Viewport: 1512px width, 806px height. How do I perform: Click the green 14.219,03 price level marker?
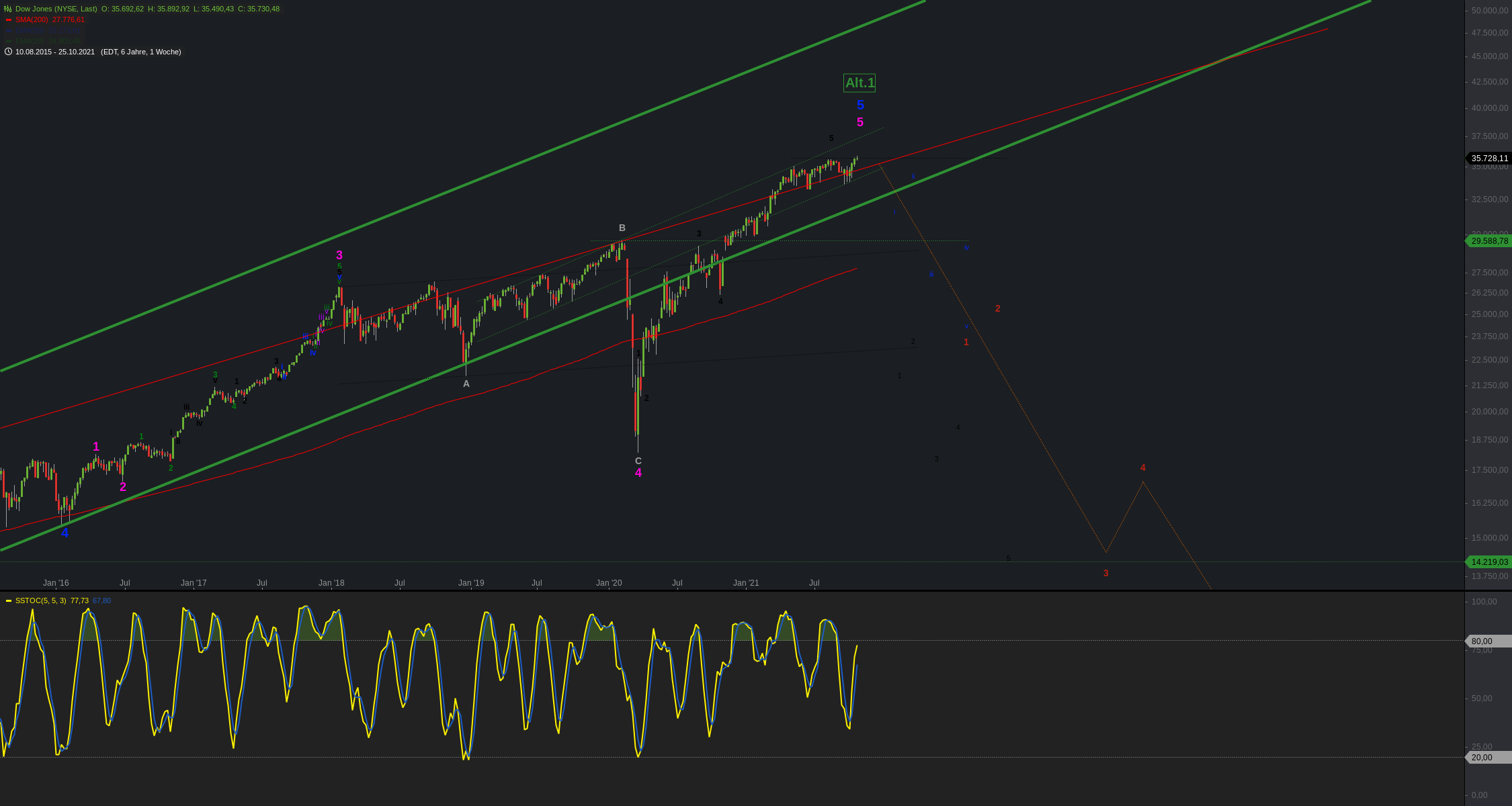[1489, 562]
